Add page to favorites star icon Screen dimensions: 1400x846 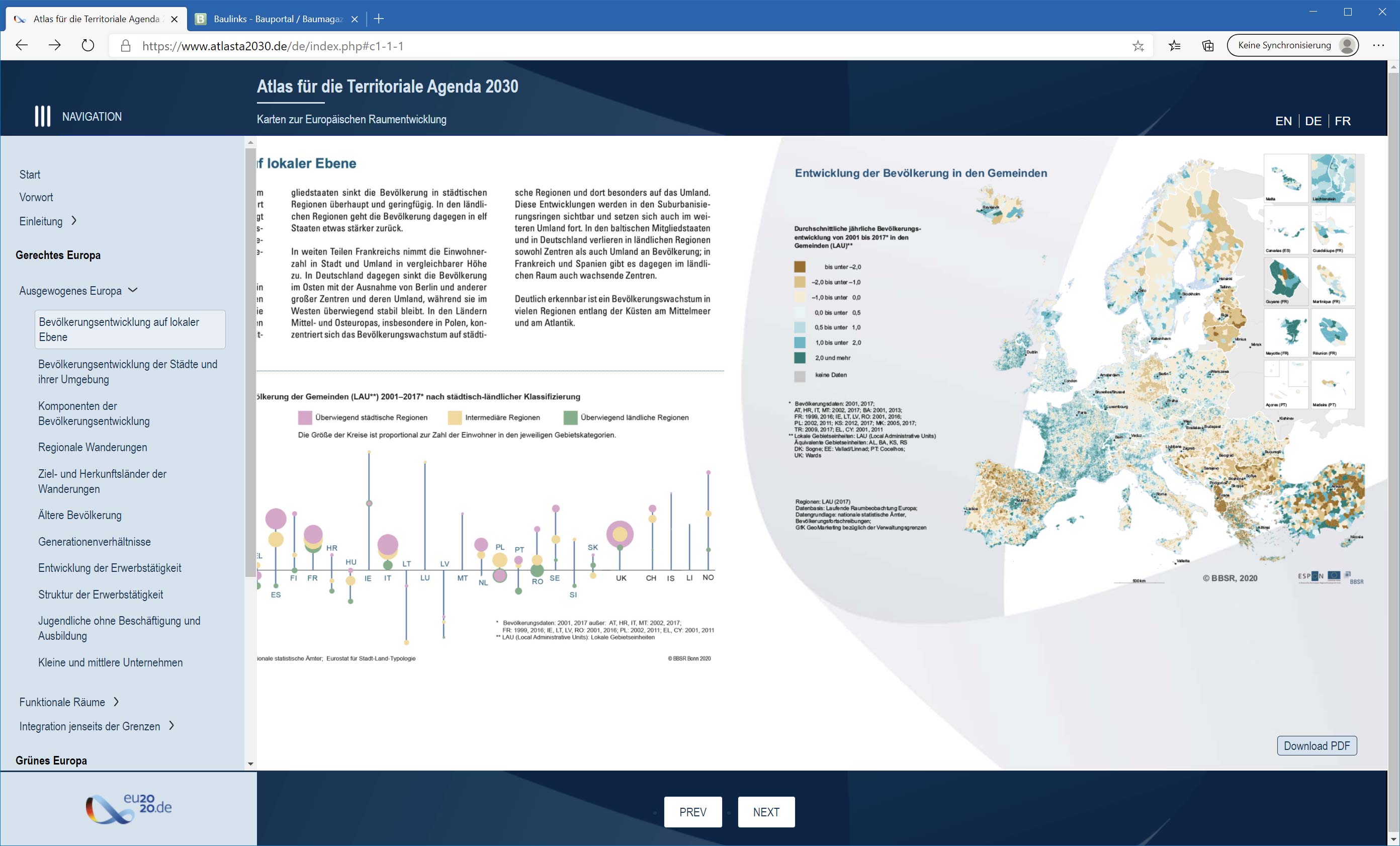[1137, 46]
